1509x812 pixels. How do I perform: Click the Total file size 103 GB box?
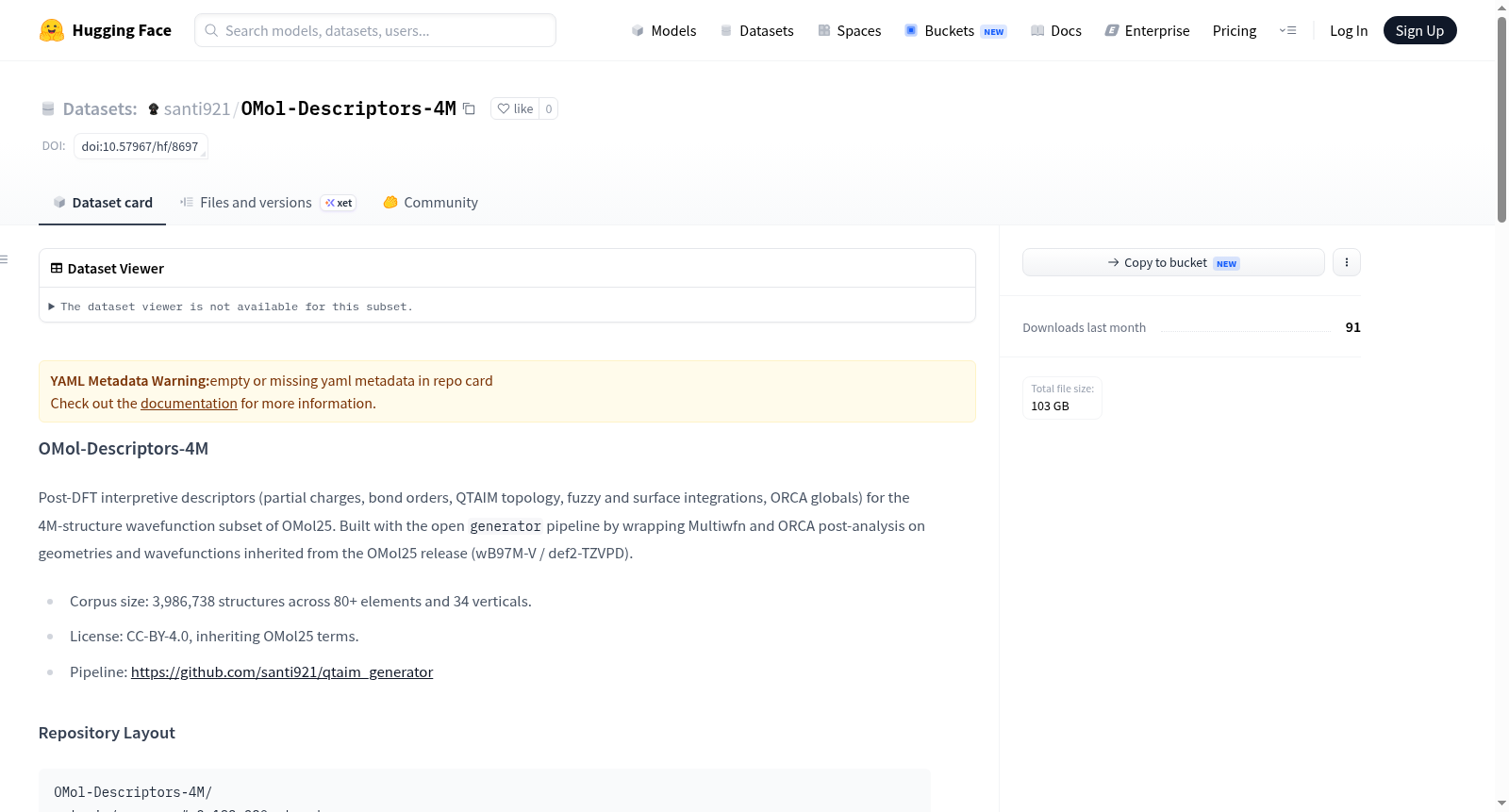coord(1062,397)
